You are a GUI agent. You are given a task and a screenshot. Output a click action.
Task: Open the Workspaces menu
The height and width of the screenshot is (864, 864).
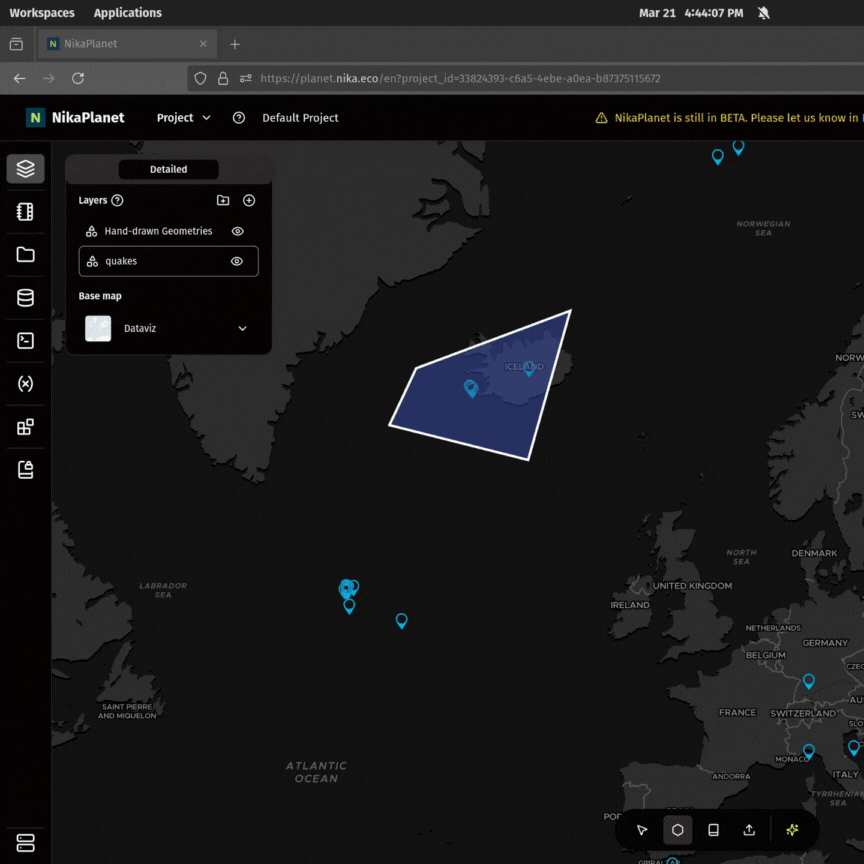tap(42, 13)
